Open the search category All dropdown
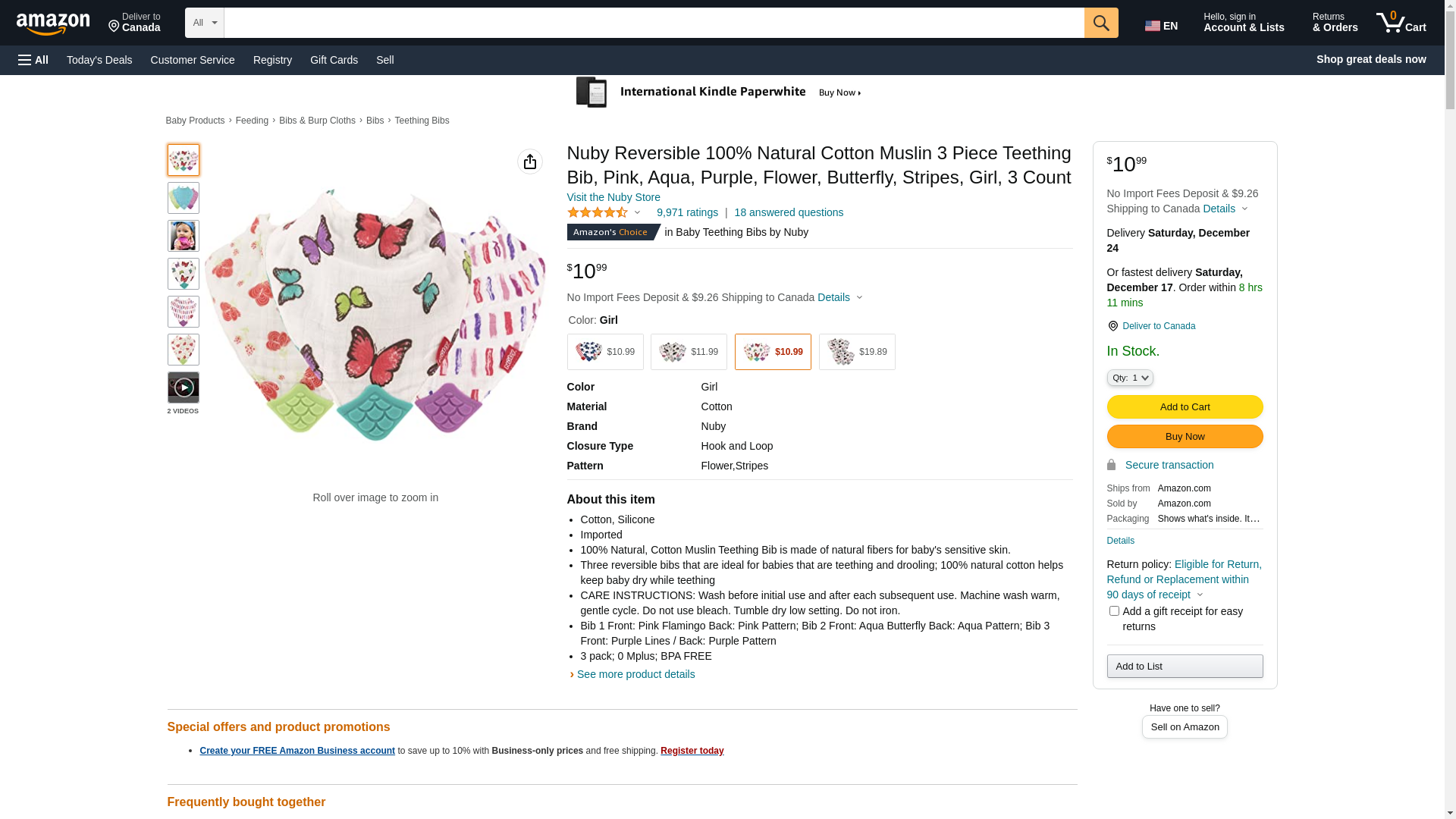The width and height of the screenshot is (1456, 819). coord(204,23)
